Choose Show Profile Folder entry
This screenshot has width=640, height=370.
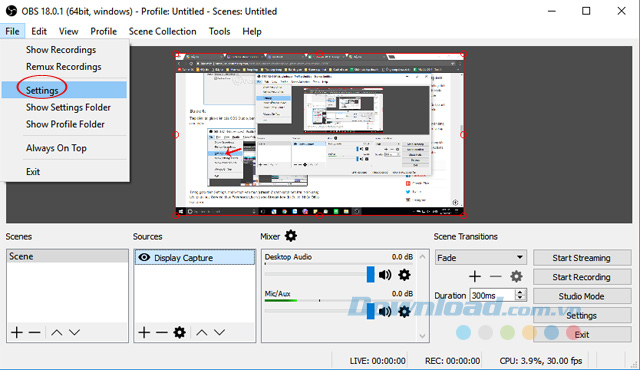[64, 124]
